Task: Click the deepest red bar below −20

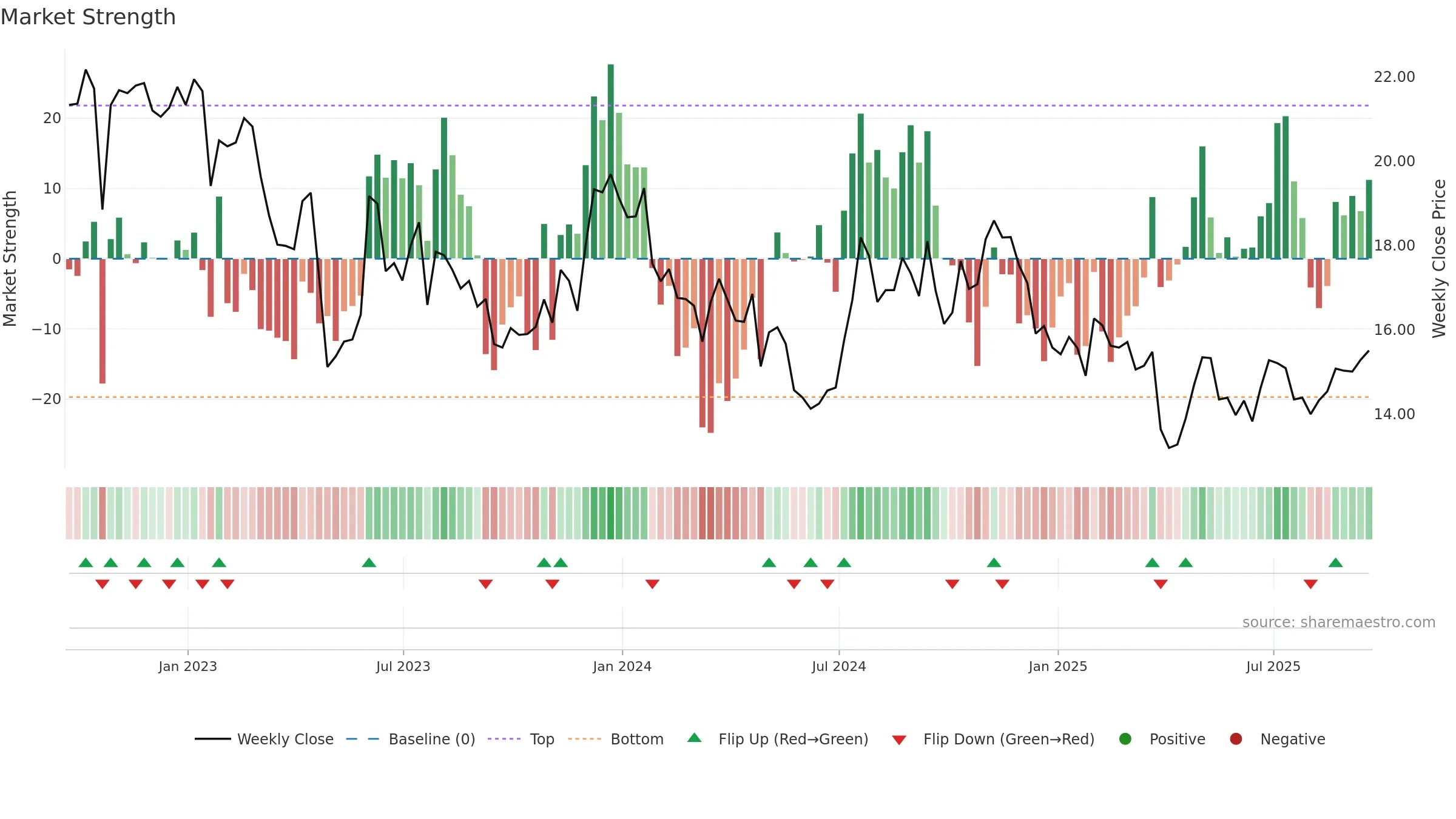Action: pos(710,346)
